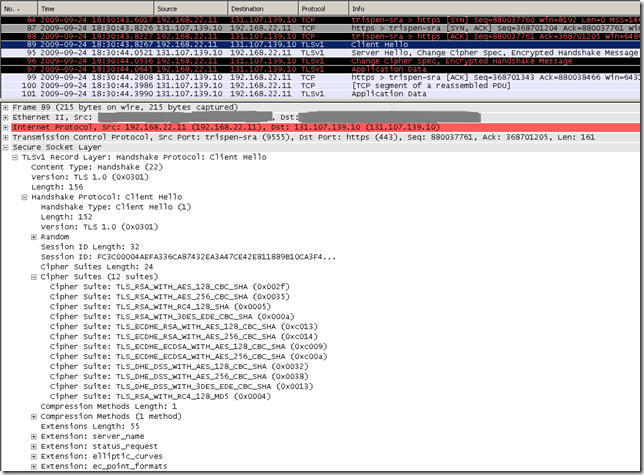Expand the Frame 89 tree node

(x=6, y=108)
